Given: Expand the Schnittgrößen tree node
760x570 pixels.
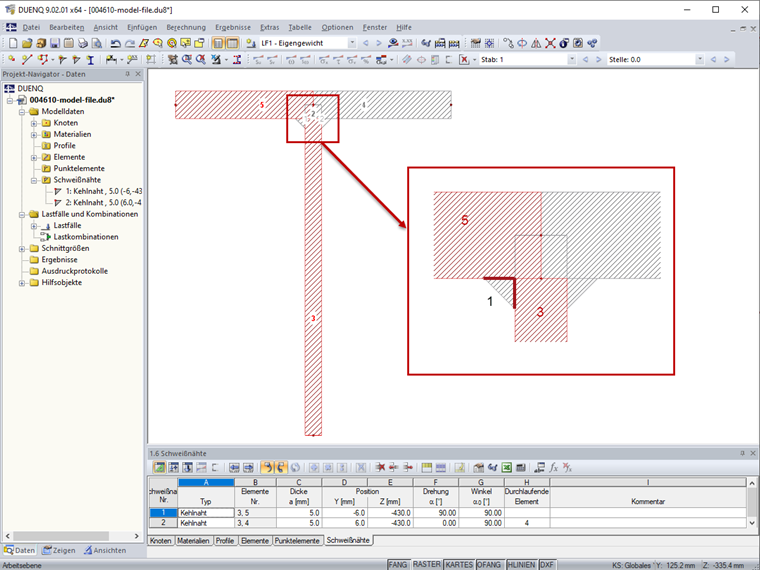Looking at the screenshot, I should (x=22, y=249).
